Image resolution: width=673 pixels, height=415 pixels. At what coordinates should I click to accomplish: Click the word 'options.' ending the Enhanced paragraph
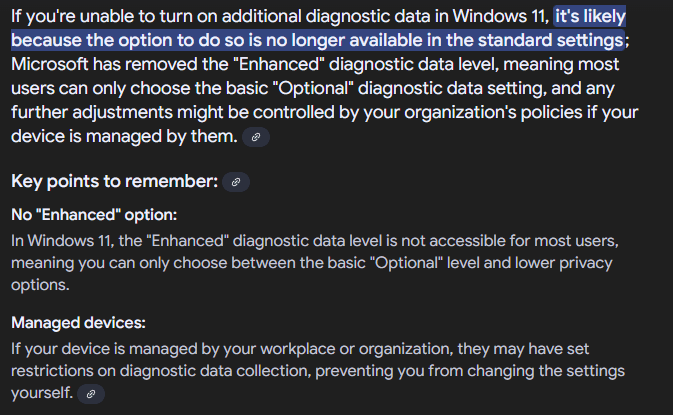tap(40, 285)
